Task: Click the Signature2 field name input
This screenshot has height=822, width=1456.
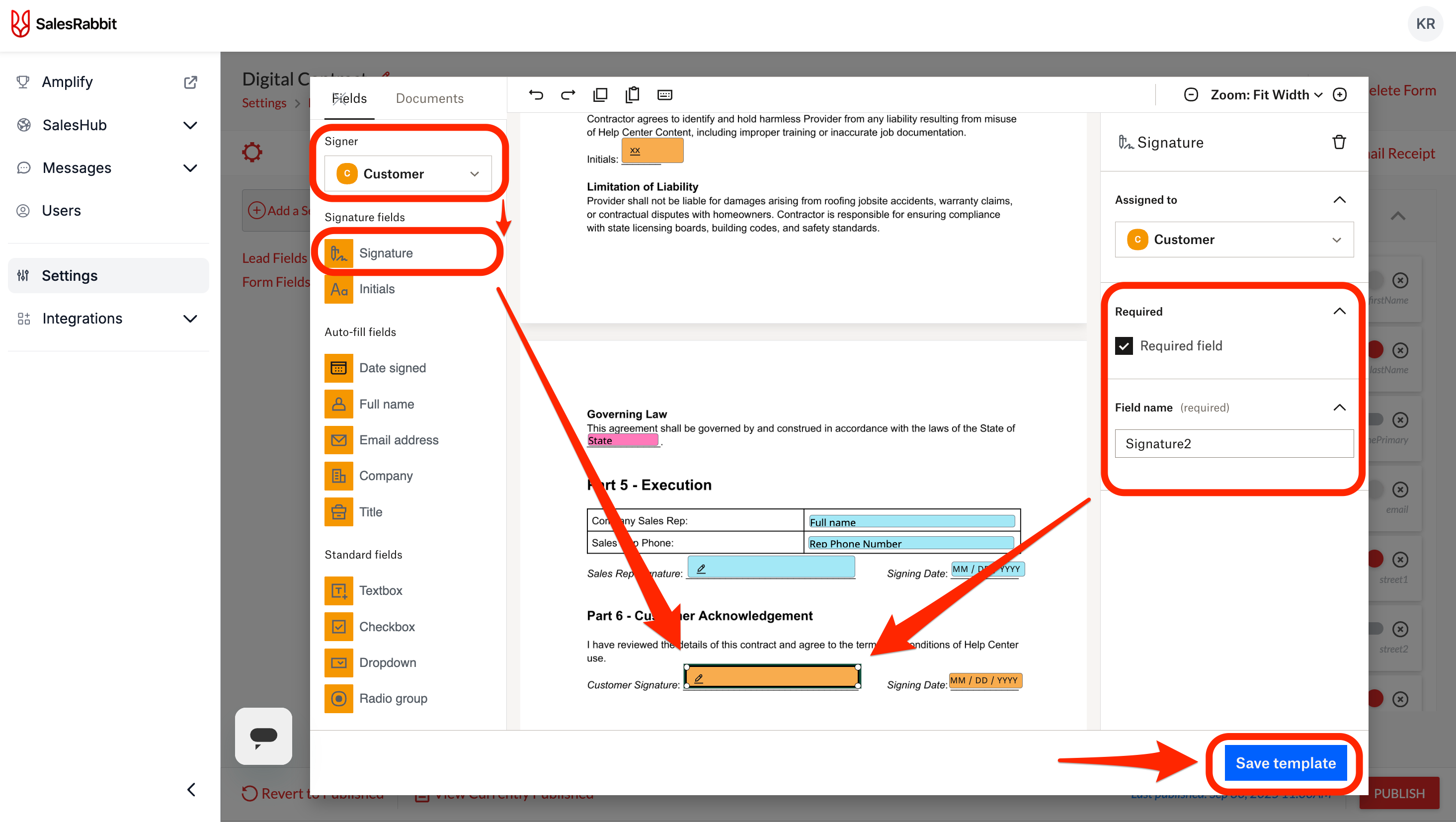Action: (x=1234, y=444)
